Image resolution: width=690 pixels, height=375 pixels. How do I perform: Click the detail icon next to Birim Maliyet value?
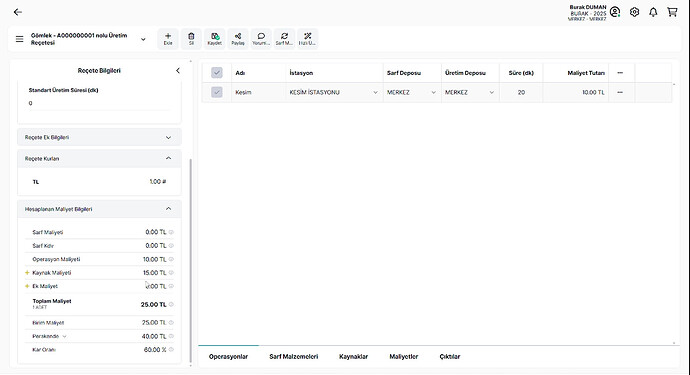171,323
